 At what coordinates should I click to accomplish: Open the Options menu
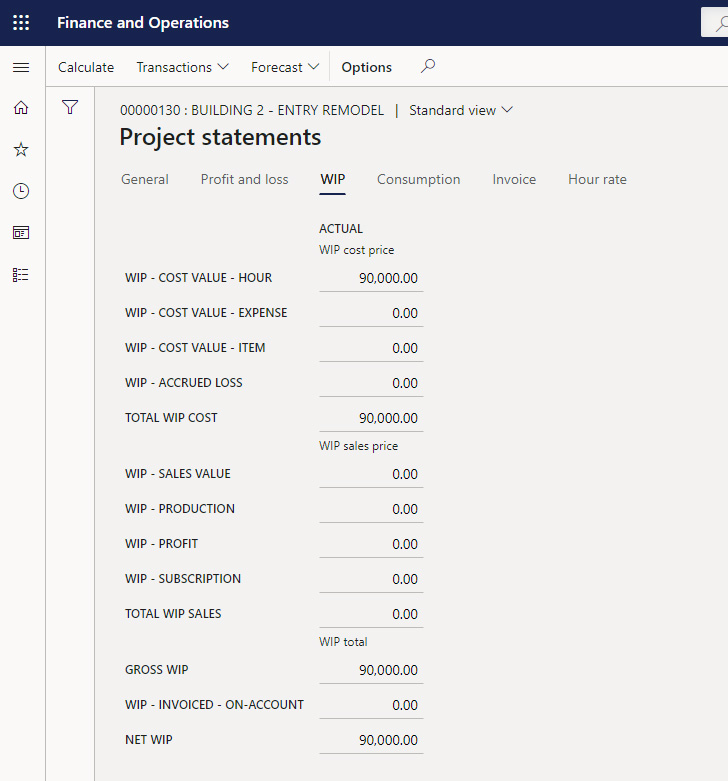(x=366, y=67)
